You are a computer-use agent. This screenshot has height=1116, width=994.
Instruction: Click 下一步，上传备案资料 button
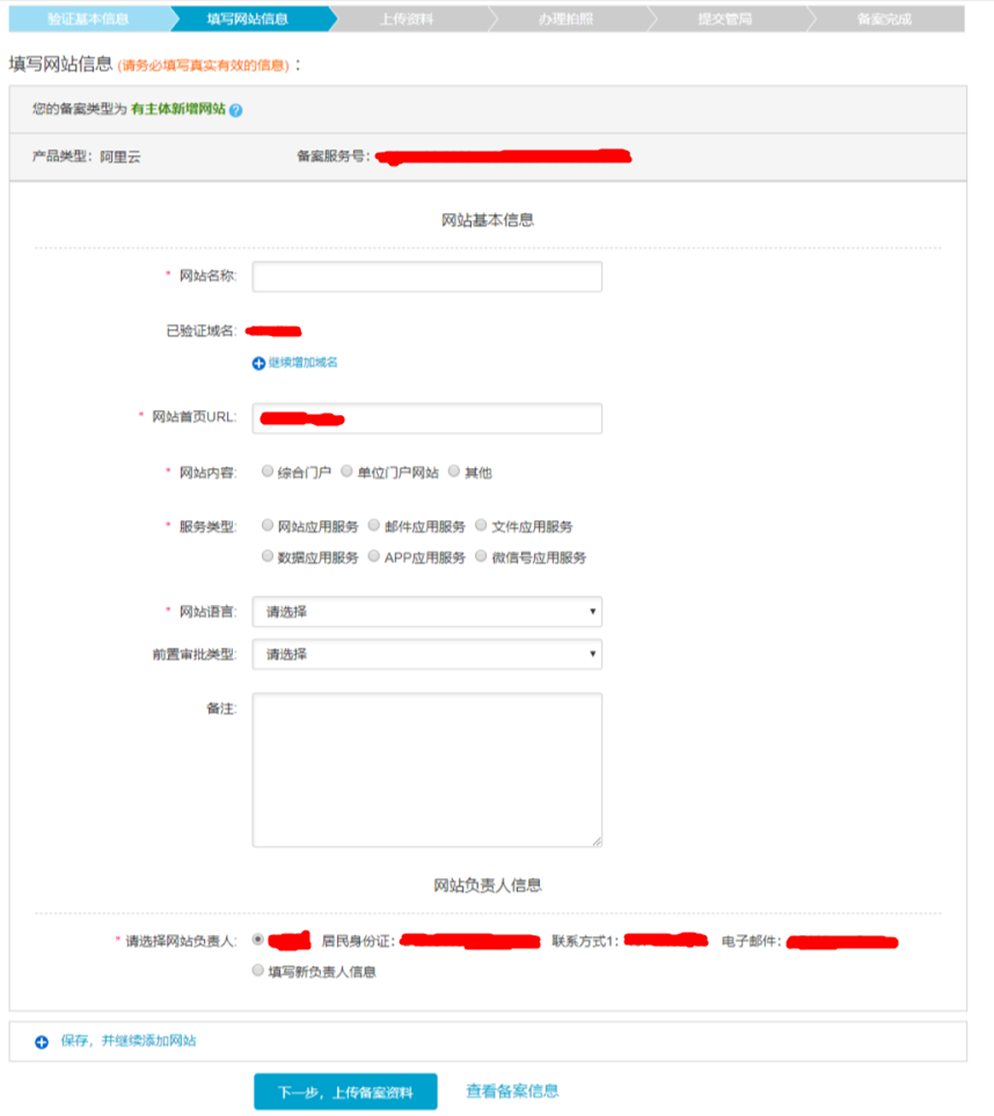(346, 1092)
